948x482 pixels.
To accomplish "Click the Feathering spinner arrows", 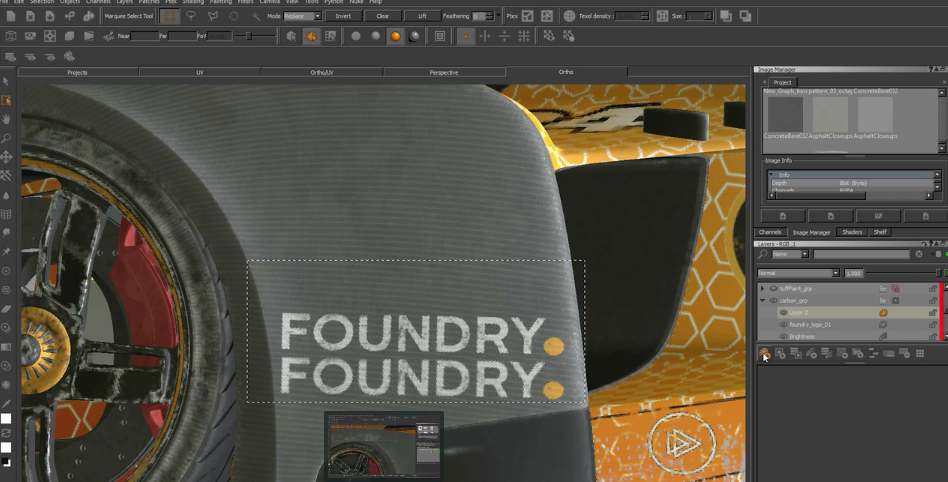I will [489, 16].
